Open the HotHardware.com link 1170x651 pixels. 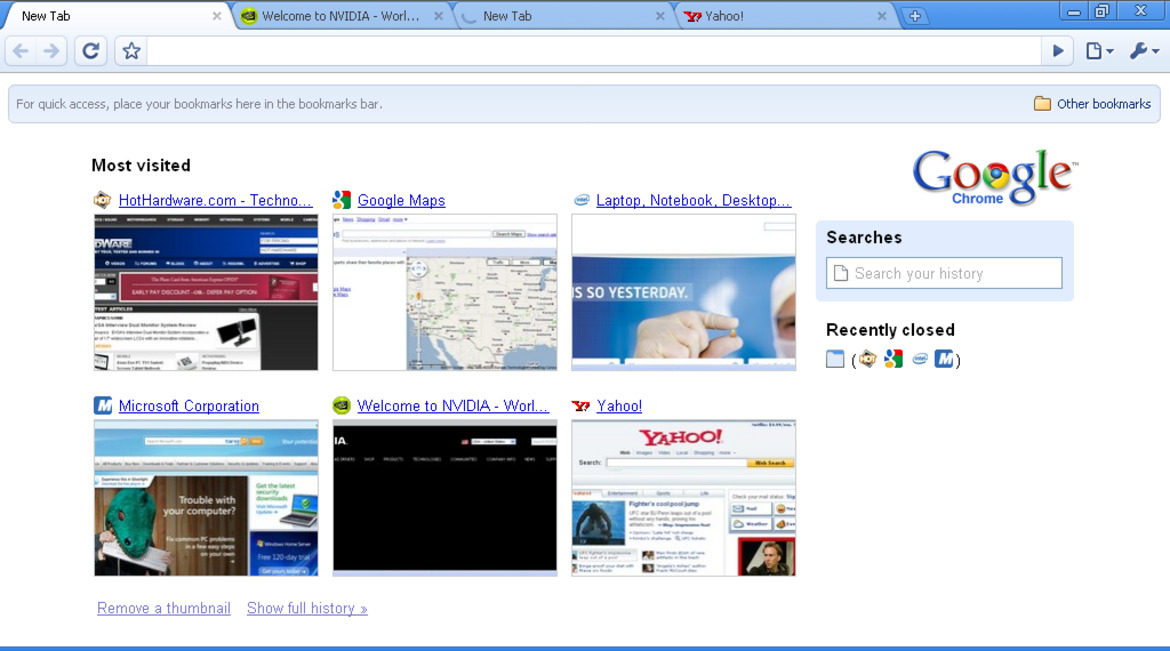215,200
